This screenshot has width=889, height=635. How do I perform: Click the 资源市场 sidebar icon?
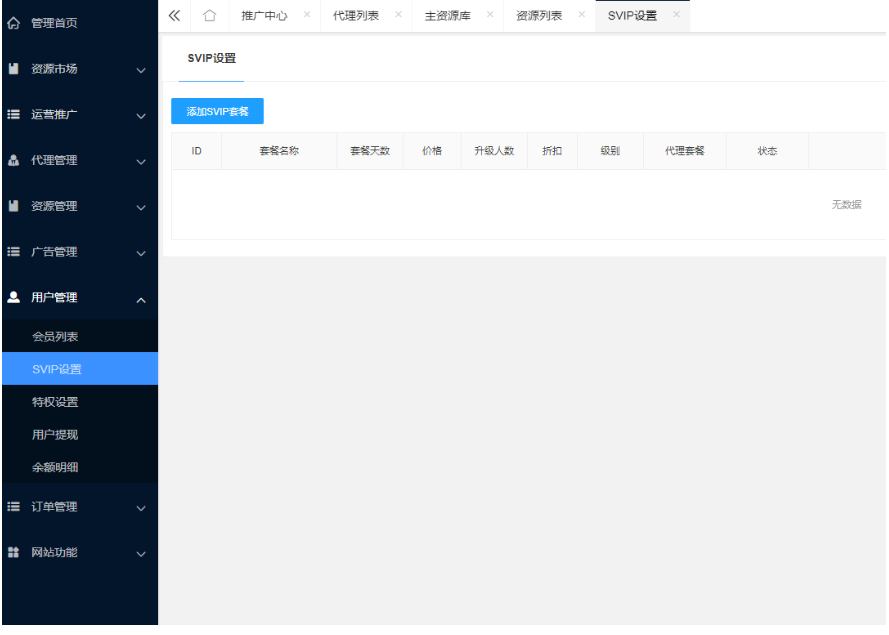pos(14,69)
